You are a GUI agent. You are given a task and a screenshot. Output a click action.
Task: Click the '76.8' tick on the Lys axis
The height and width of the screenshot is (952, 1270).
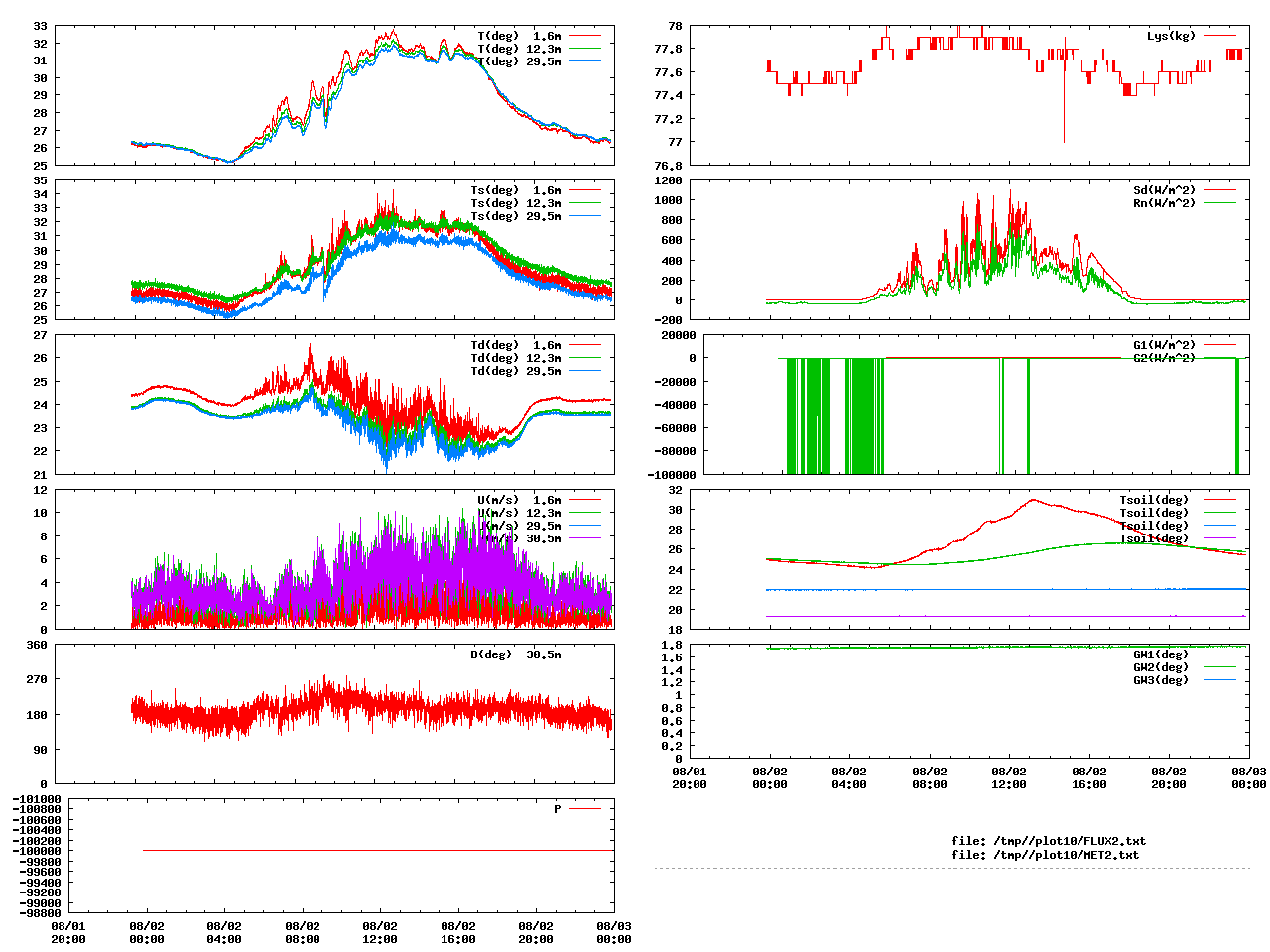coord(669,166)
